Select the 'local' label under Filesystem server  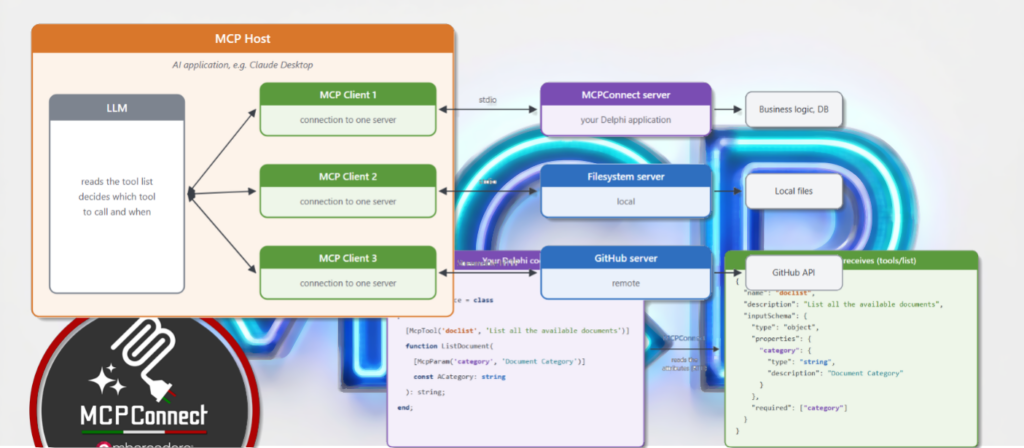(626, 202)
